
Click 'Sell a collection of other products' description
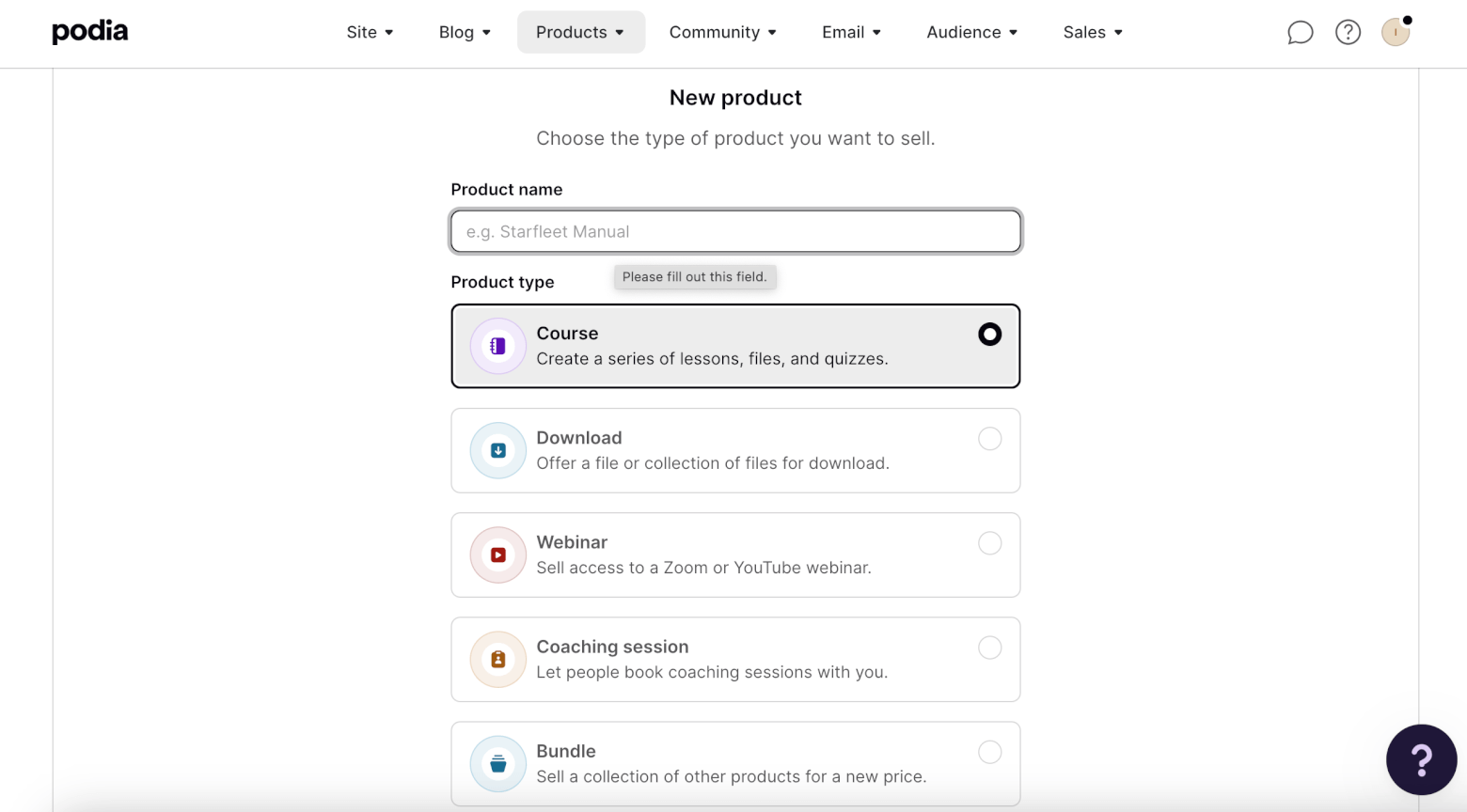pyautogui.click(x=732, y=776)
